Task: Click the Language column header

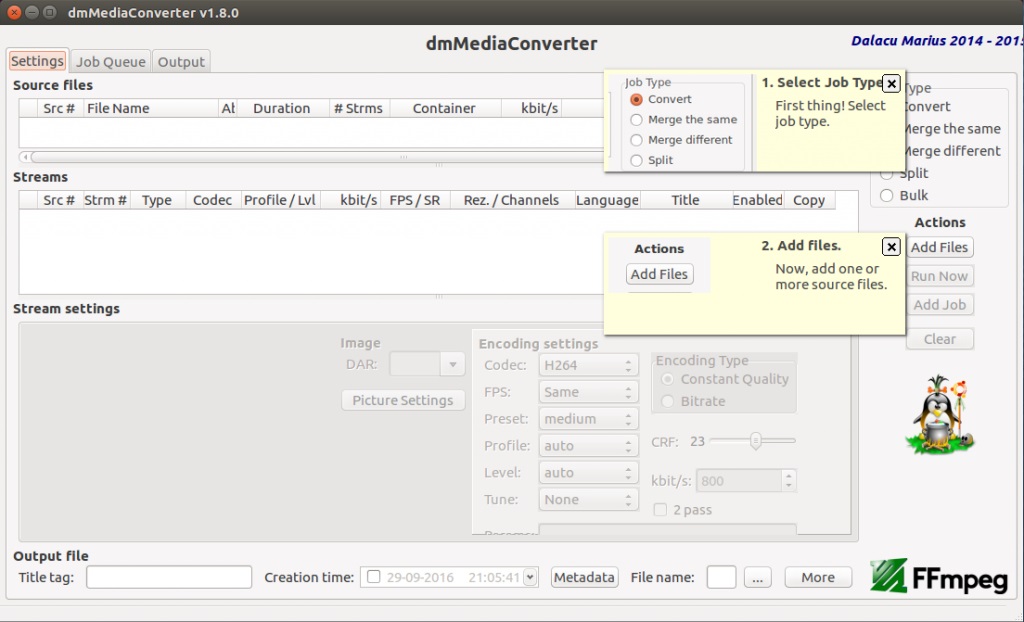Action: tap(607, 200)
